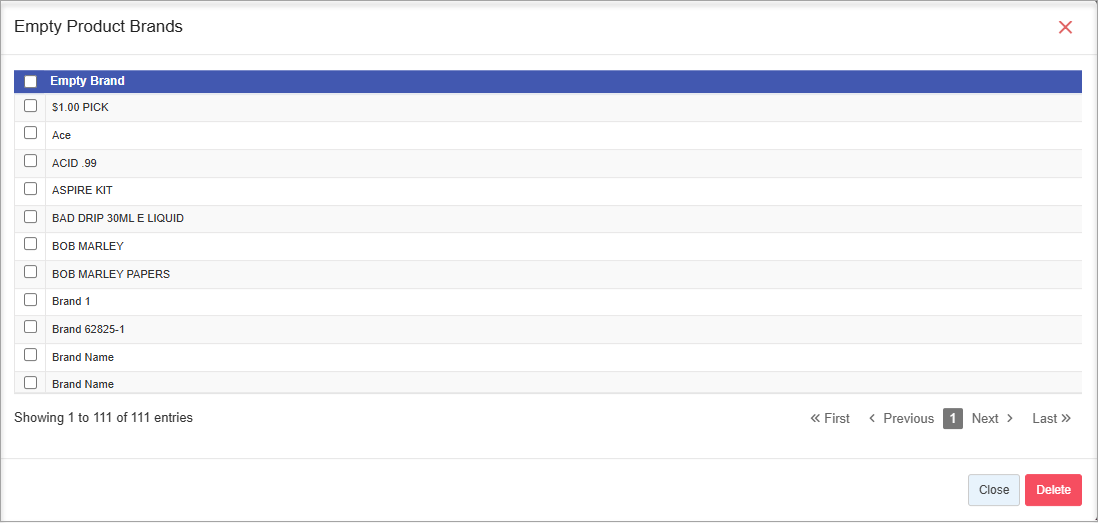Select BOB MARLEY PAPERS checkbox
Viewport: 1098px width, 523px height.
30,272
